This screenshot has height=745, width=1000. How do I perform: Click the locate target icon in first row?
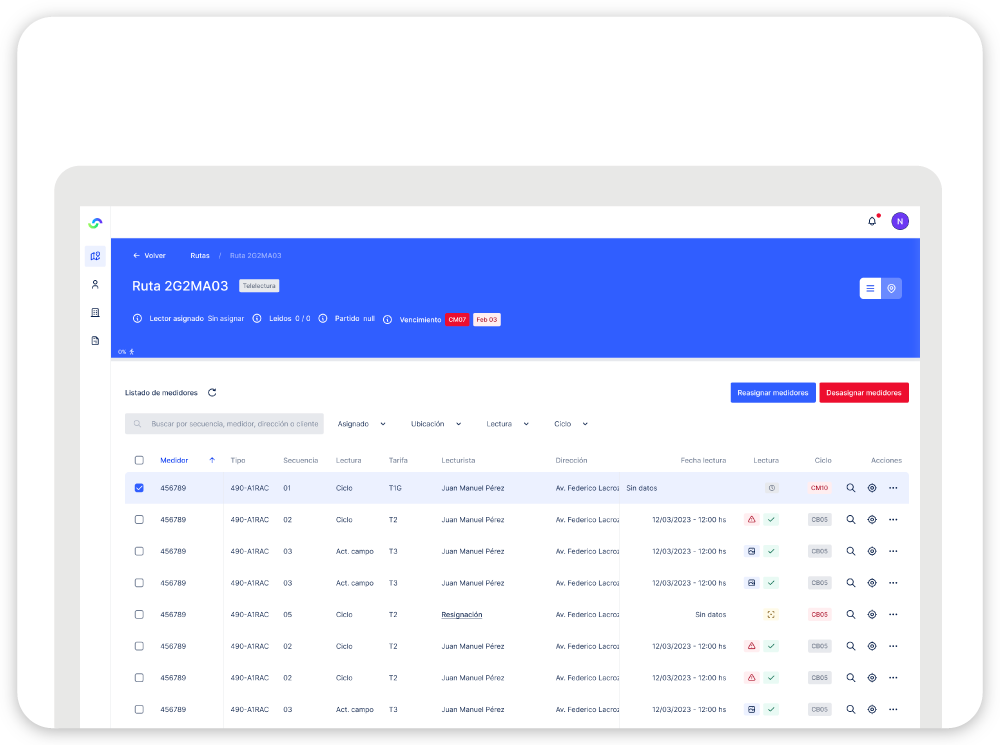point(872,488)
